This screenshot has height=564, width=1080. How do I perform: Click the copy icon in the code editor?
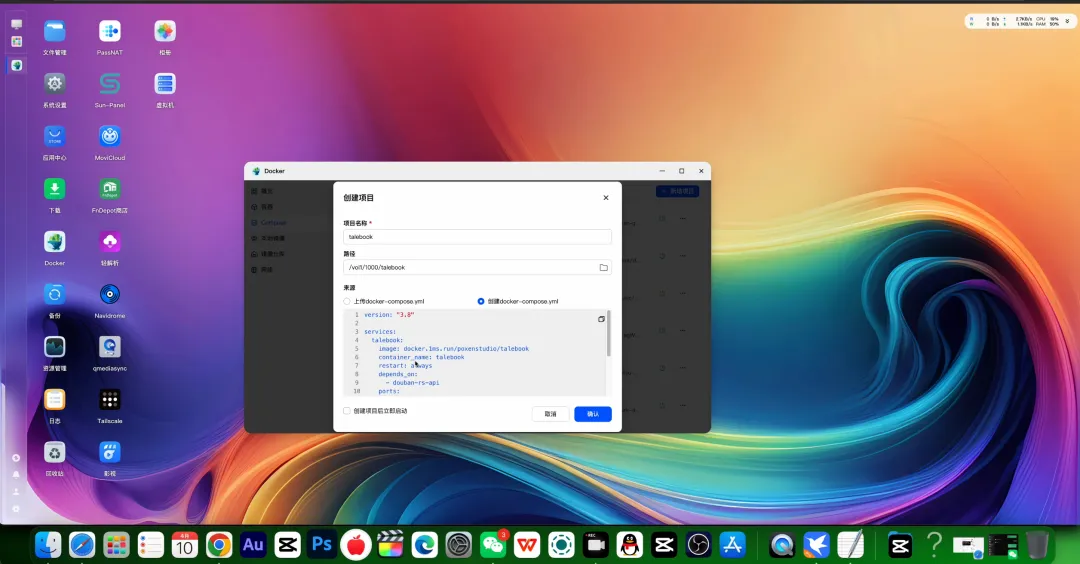601,319
